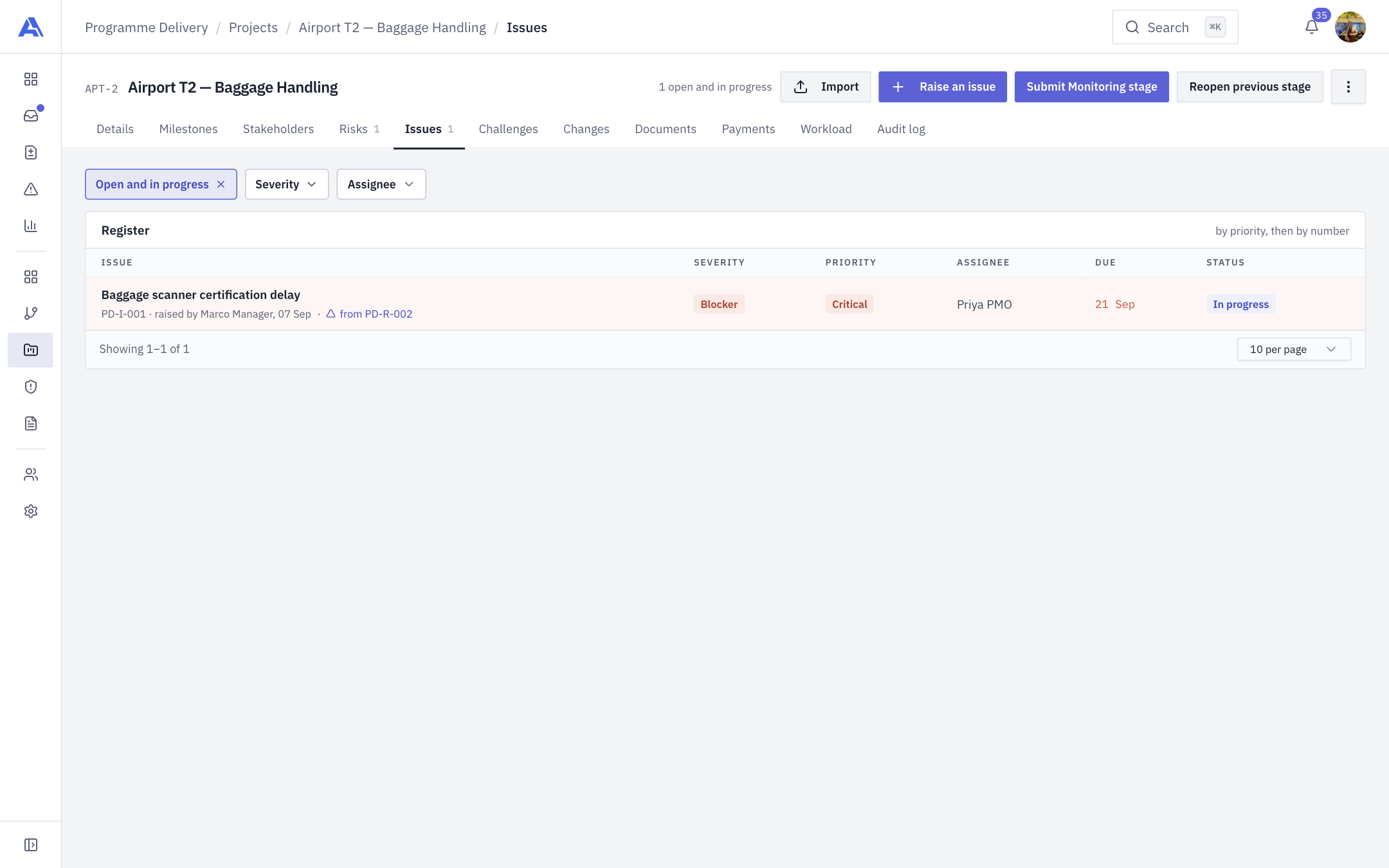View the Workload tab
This screenshot has width=1389, height=868.
point(826,129)
